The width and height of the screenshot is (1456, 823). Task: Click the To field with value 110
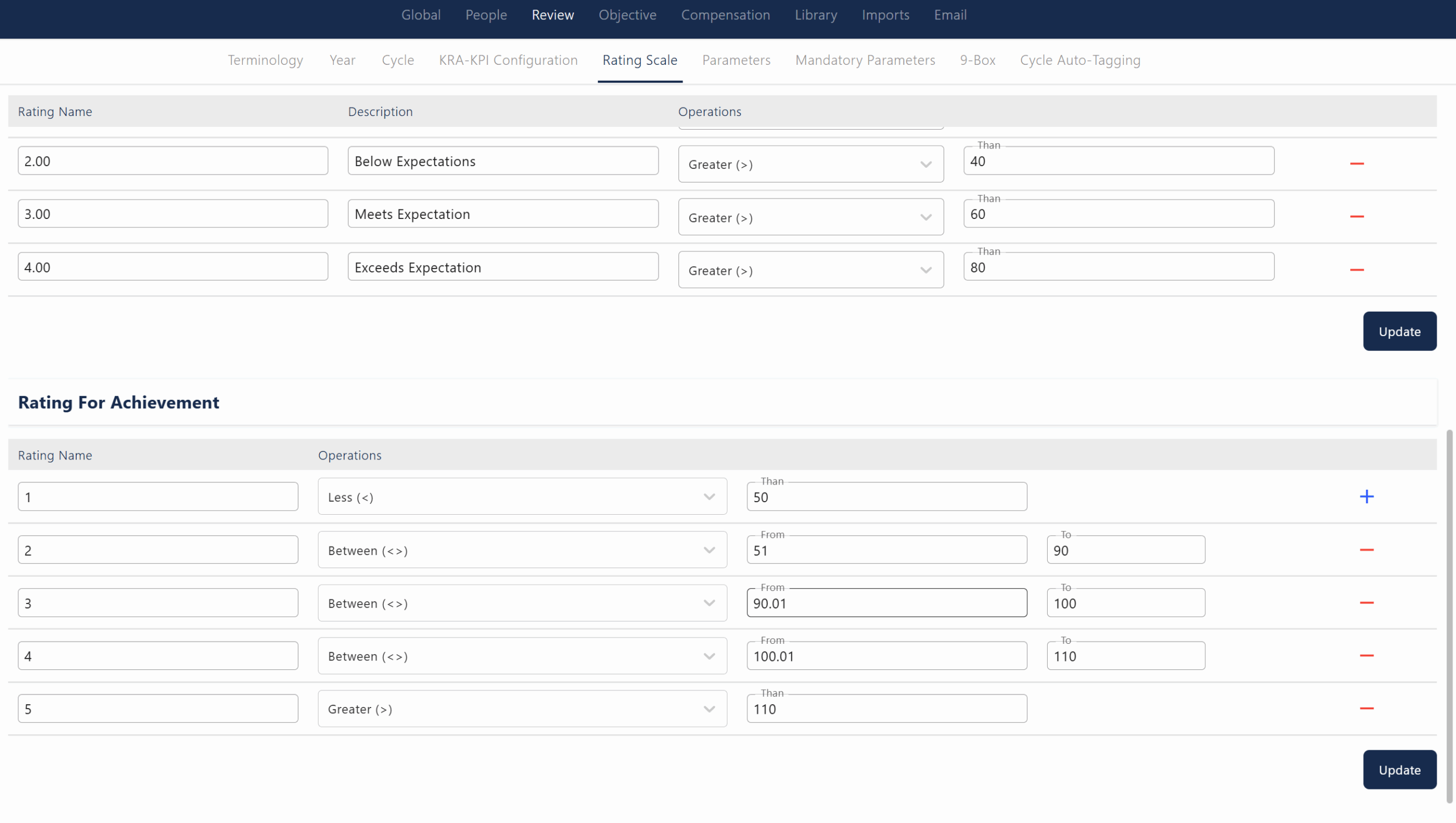(x=1126, y=656)
